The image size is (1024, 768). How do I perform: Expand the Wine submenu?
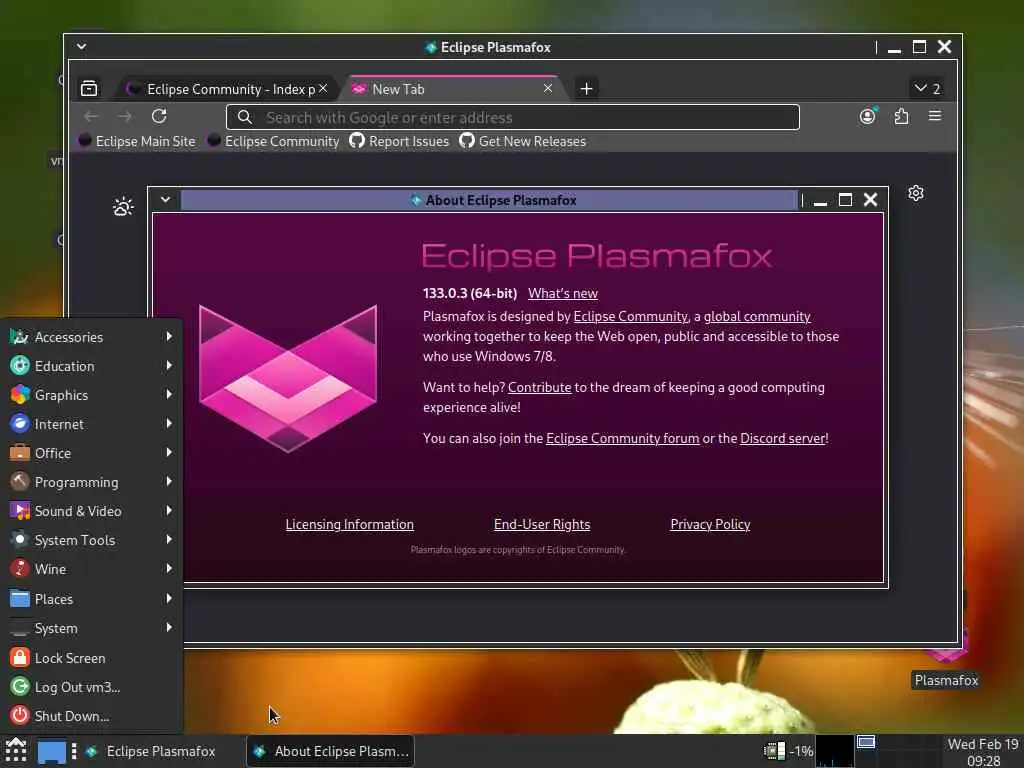click(x=91, y=569)
